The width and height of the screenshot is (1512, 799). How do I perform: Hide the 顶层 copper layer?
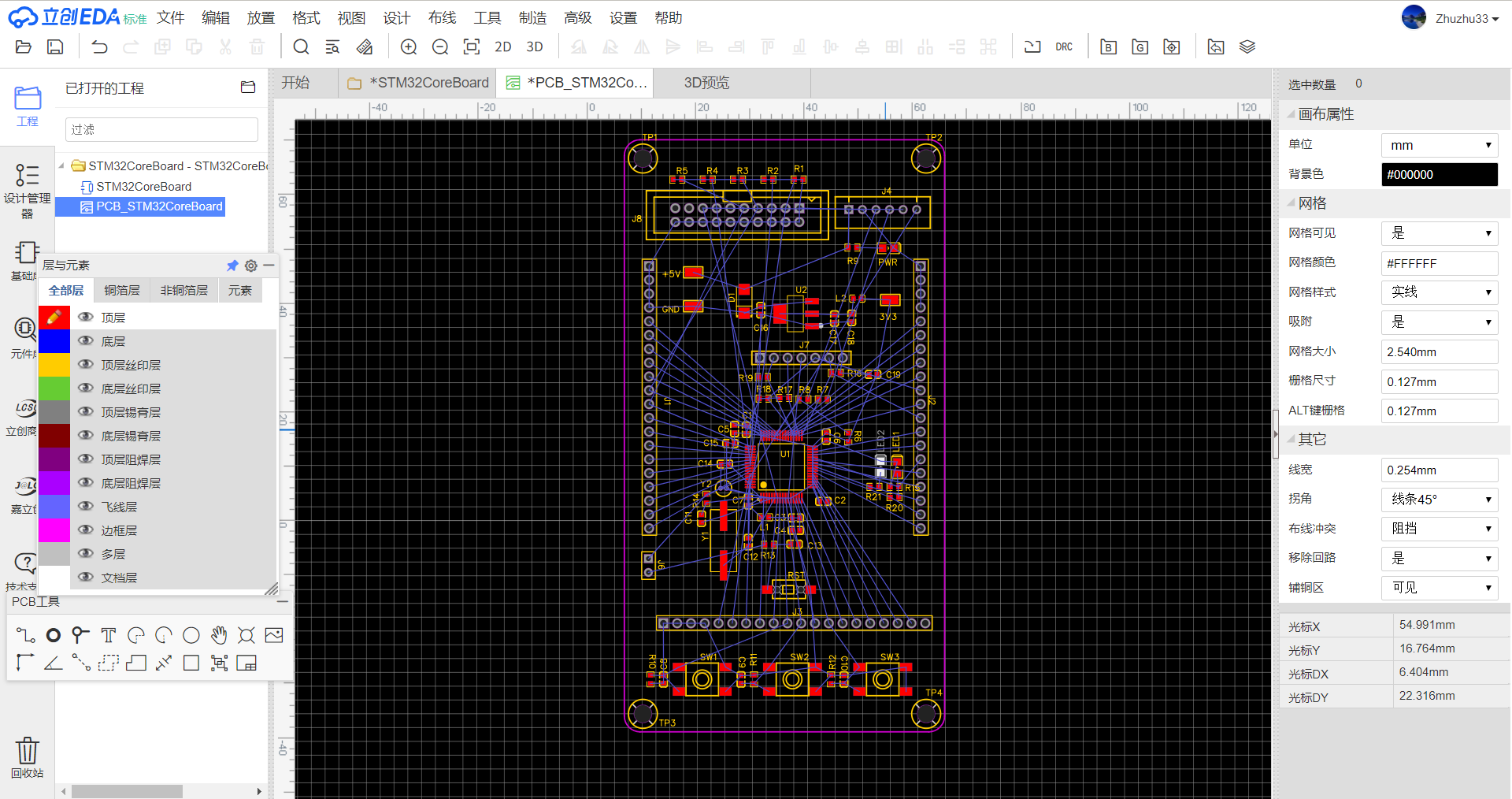pos(85,317)
